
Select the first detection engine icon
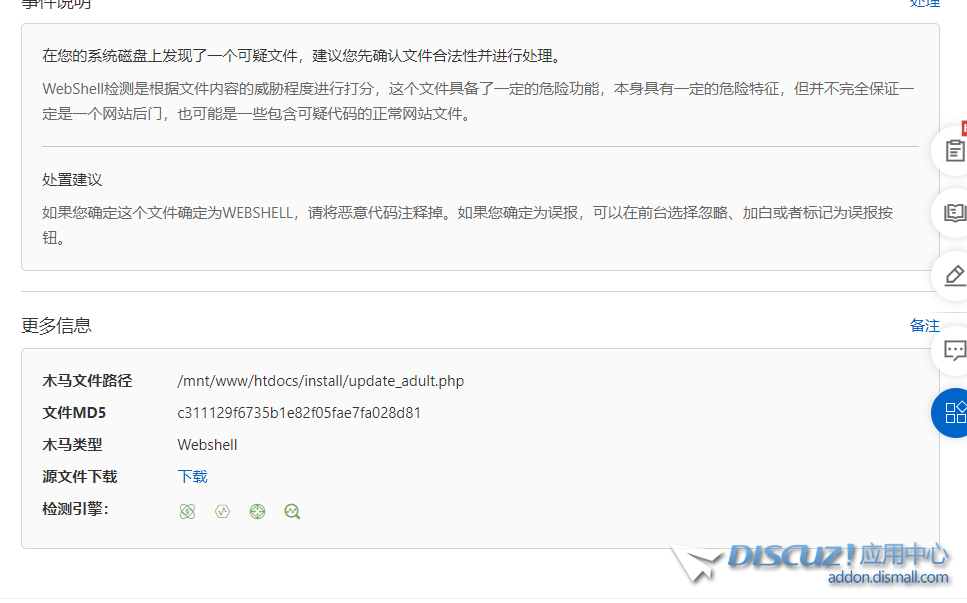click(188, 511)
